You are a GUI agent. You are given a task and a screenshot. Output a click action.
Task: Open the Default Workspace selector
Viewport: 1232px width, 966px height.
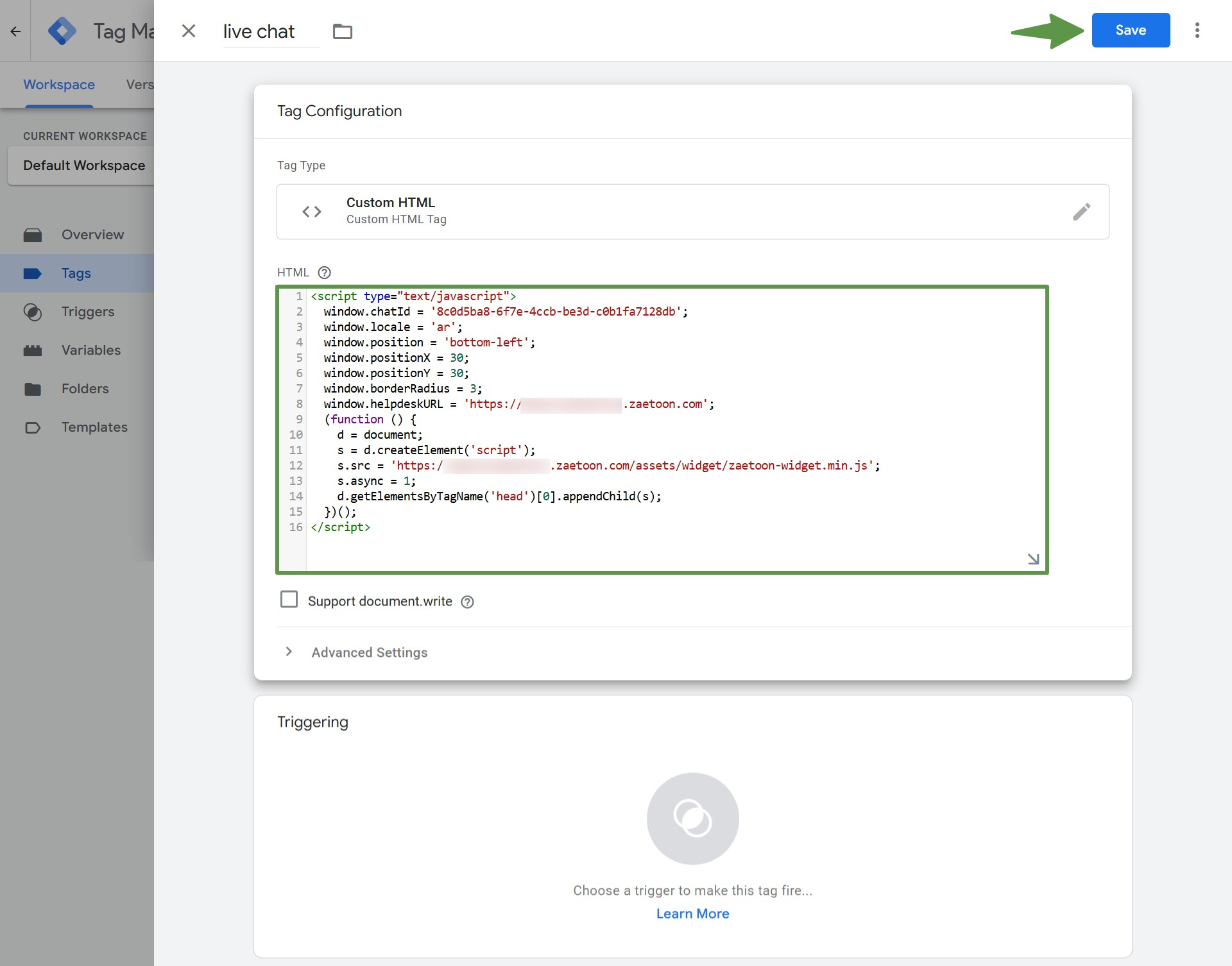point(83,165)
